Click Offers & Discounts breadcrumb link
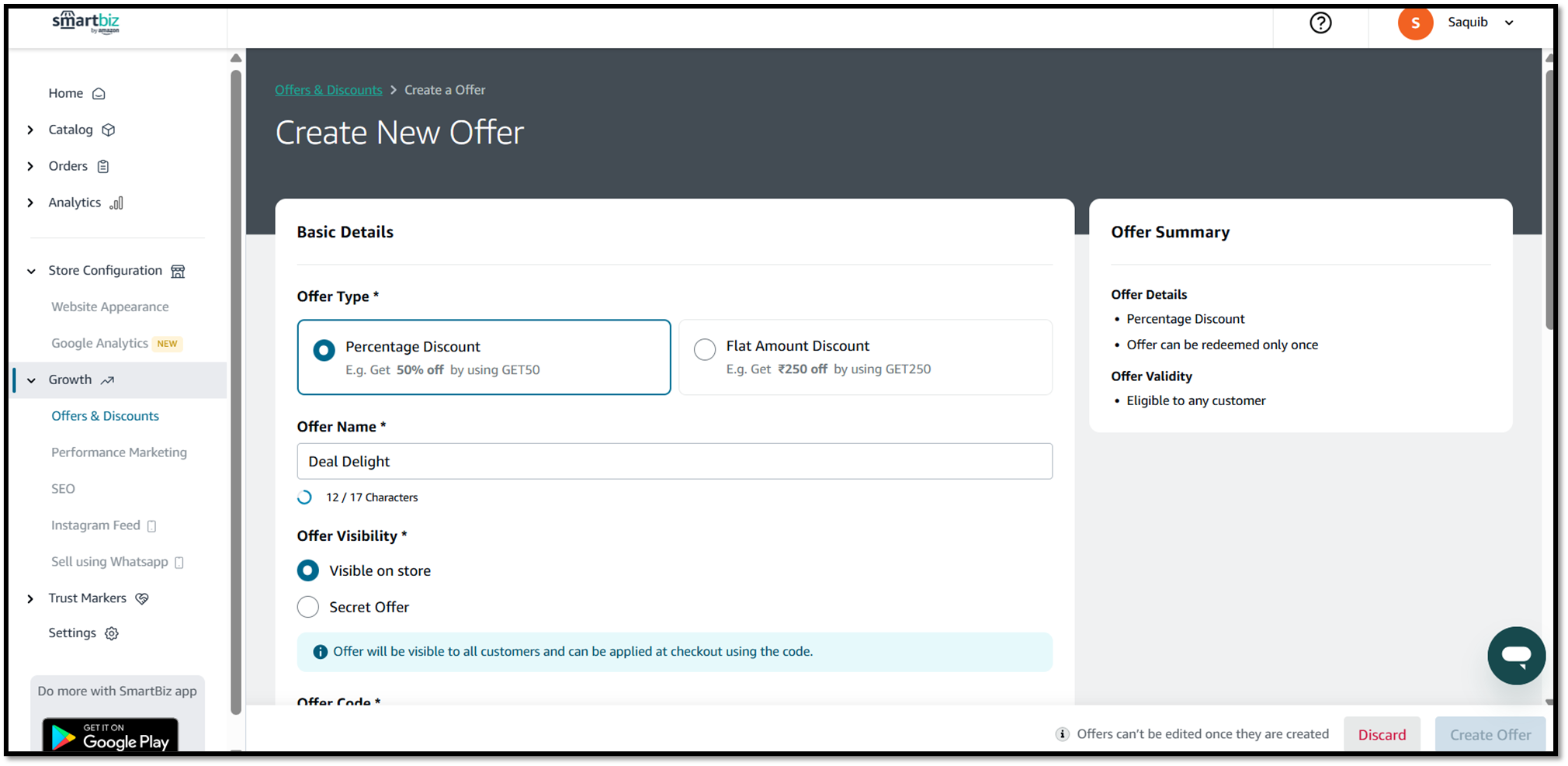The image size is (1568, 766). click(x=328, y=90)
